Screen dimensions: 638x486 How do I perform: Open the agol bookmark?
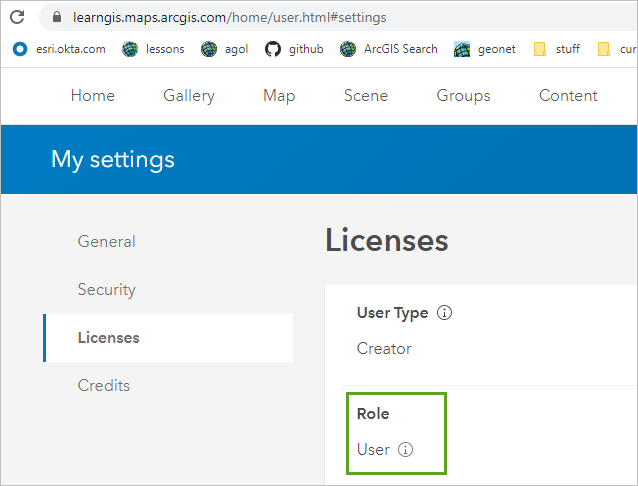pyautogui.click(x=227, y=48)
